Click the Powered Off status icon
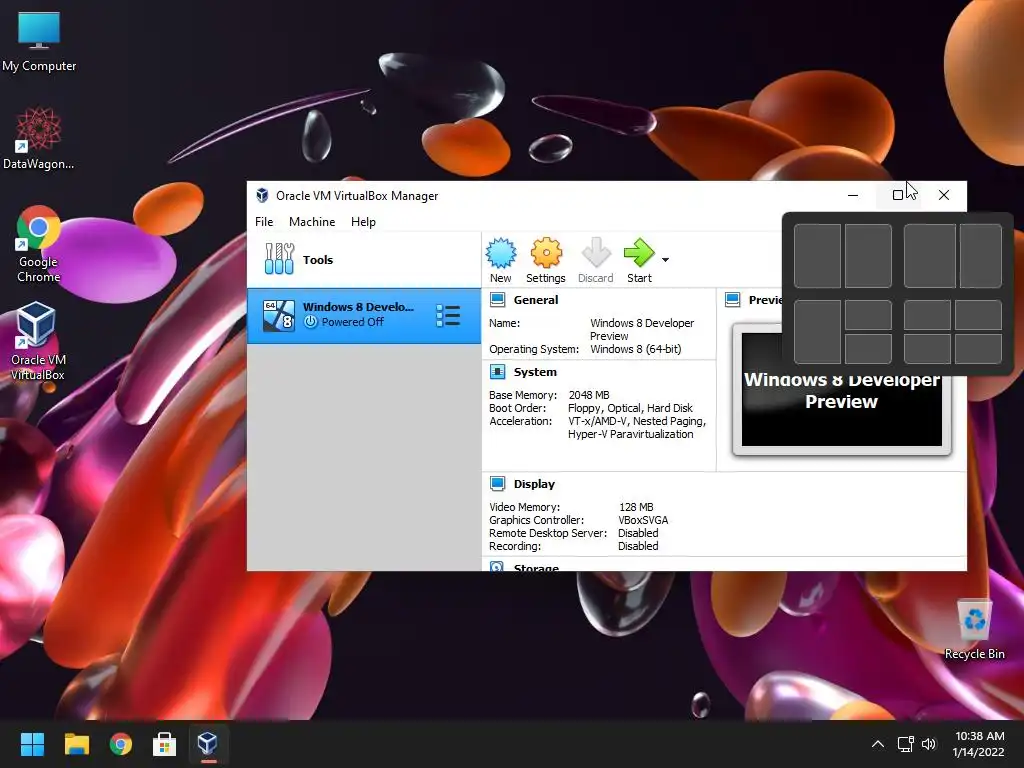The height and width of the screenshot is (768, 1024). coord(311,322)
